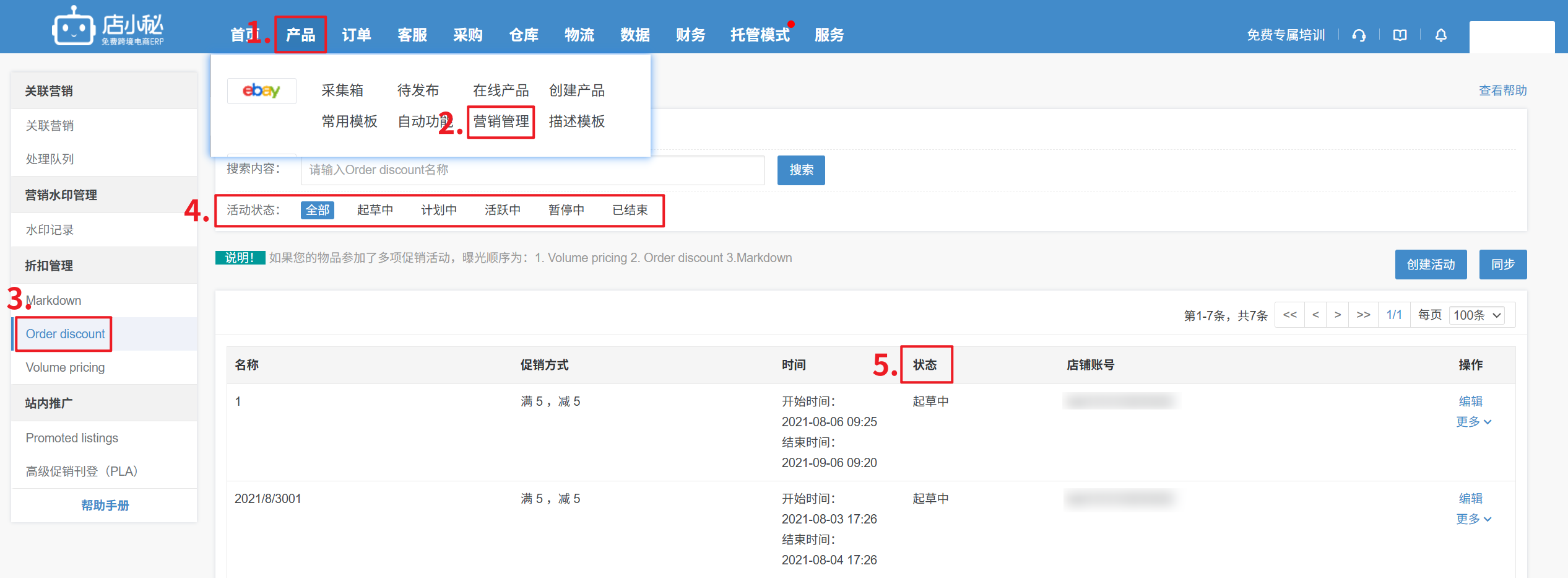Click the notification bell icon
Image resolution: width=1568 pixels, height=578 pixels.
[x=1440, y=35]
